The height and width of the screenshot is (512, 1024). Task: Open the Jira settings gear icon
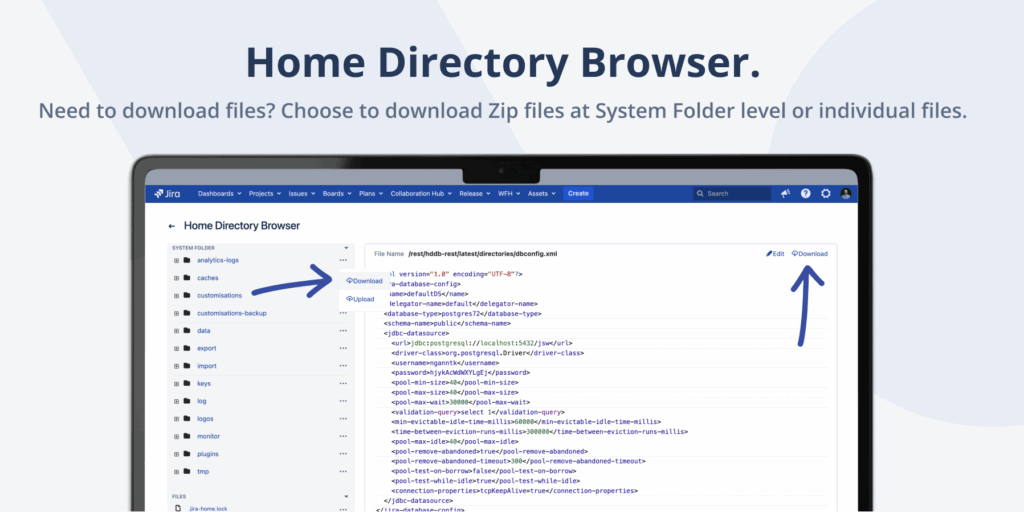(826, 193)
